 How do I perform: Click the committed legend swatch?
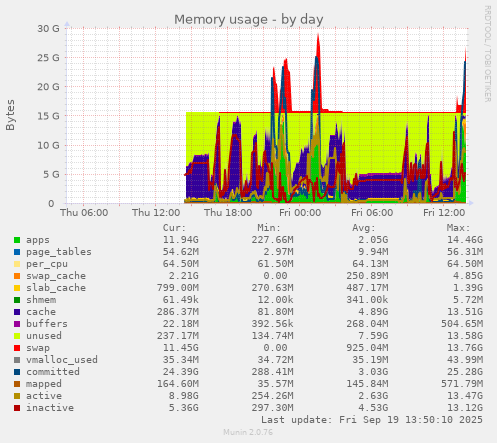(17, 372)
